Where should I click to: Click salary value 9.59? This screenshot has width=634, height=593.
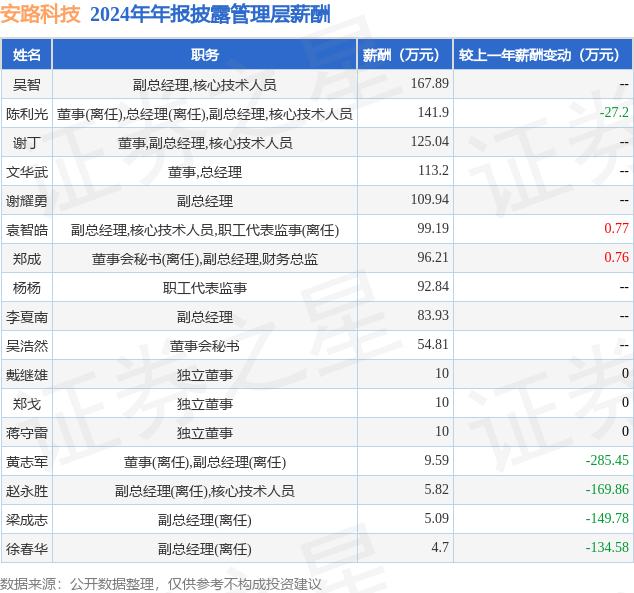(x=436, y=460)
